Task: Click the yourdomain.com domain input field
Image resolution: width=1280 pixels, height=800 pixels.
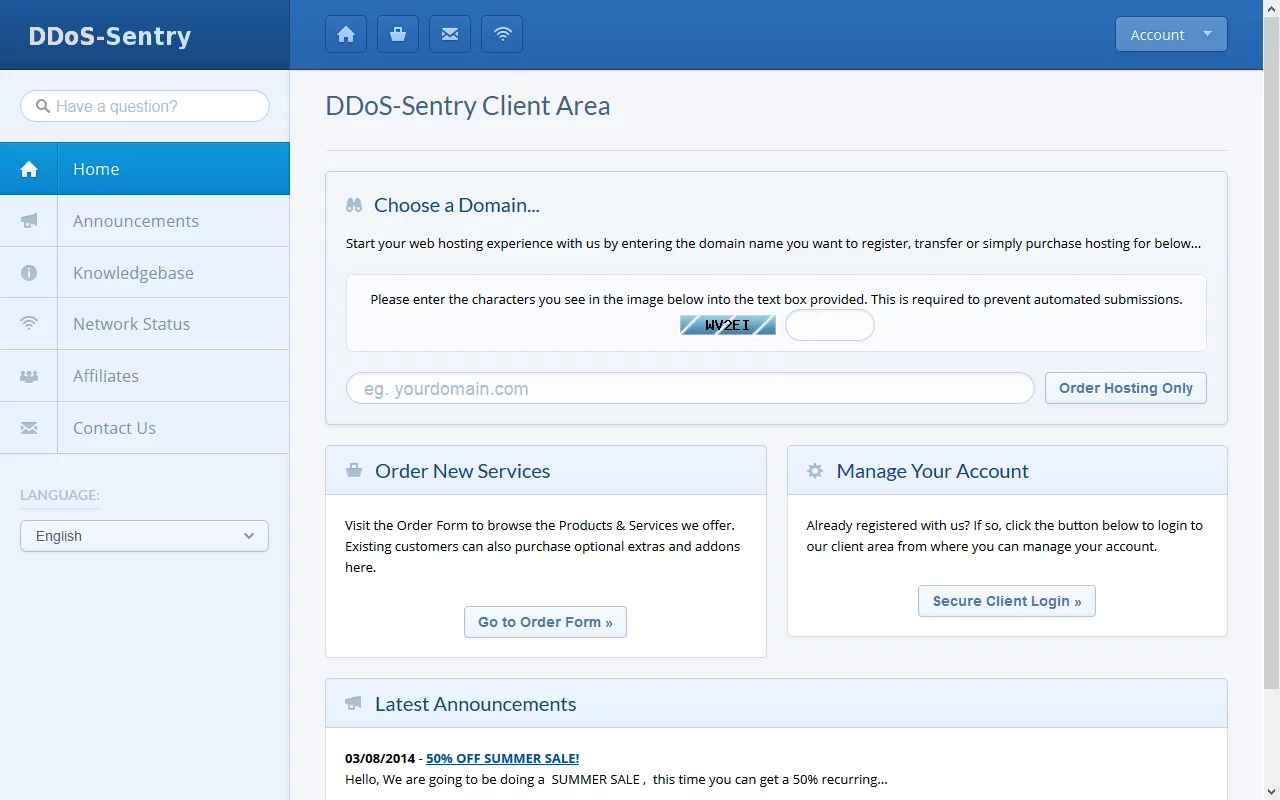Action: [690, 388]
